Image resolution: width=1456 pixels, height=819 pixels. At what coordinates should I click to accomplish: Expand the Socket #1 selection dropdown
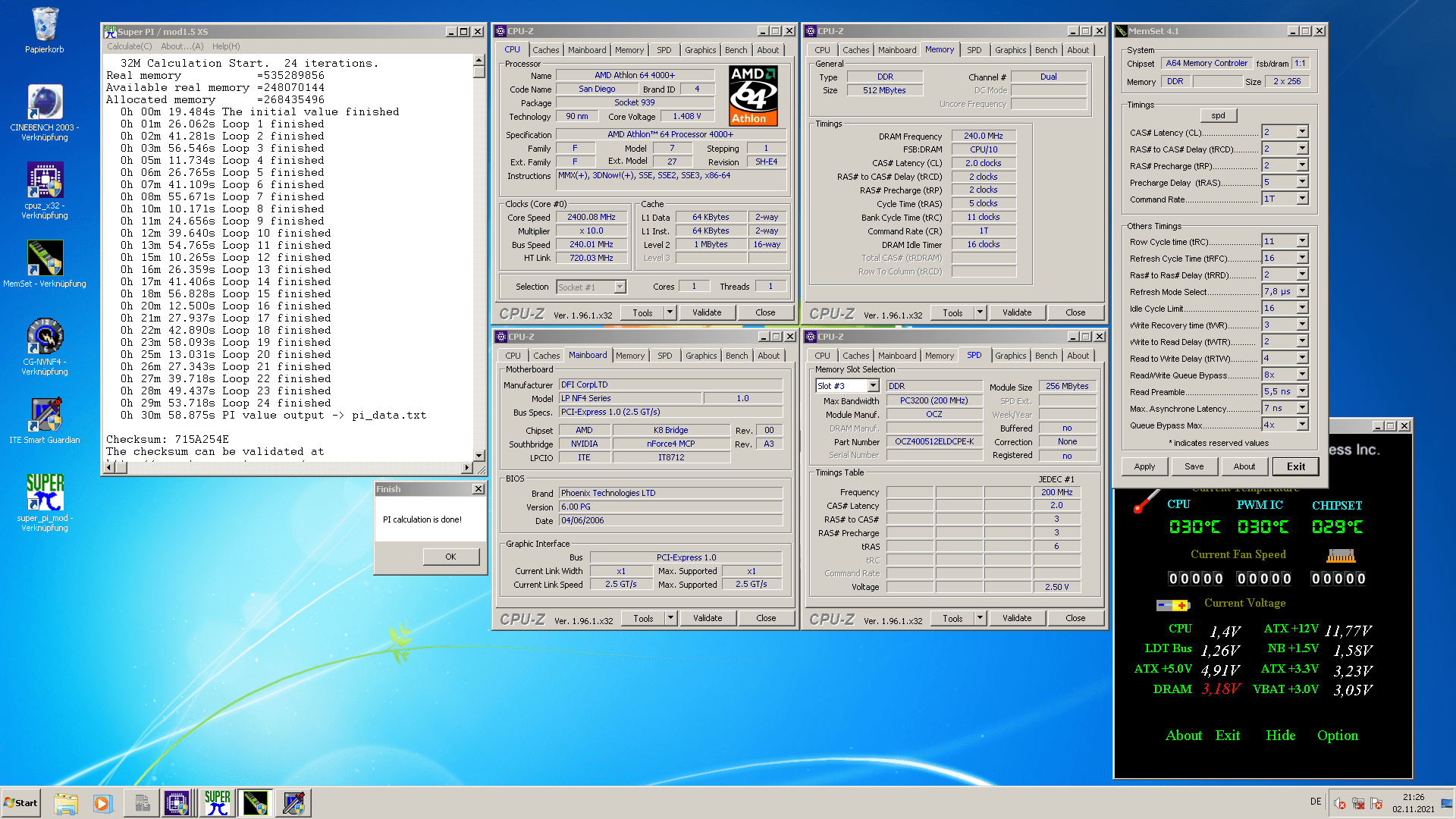coord(620,287)
